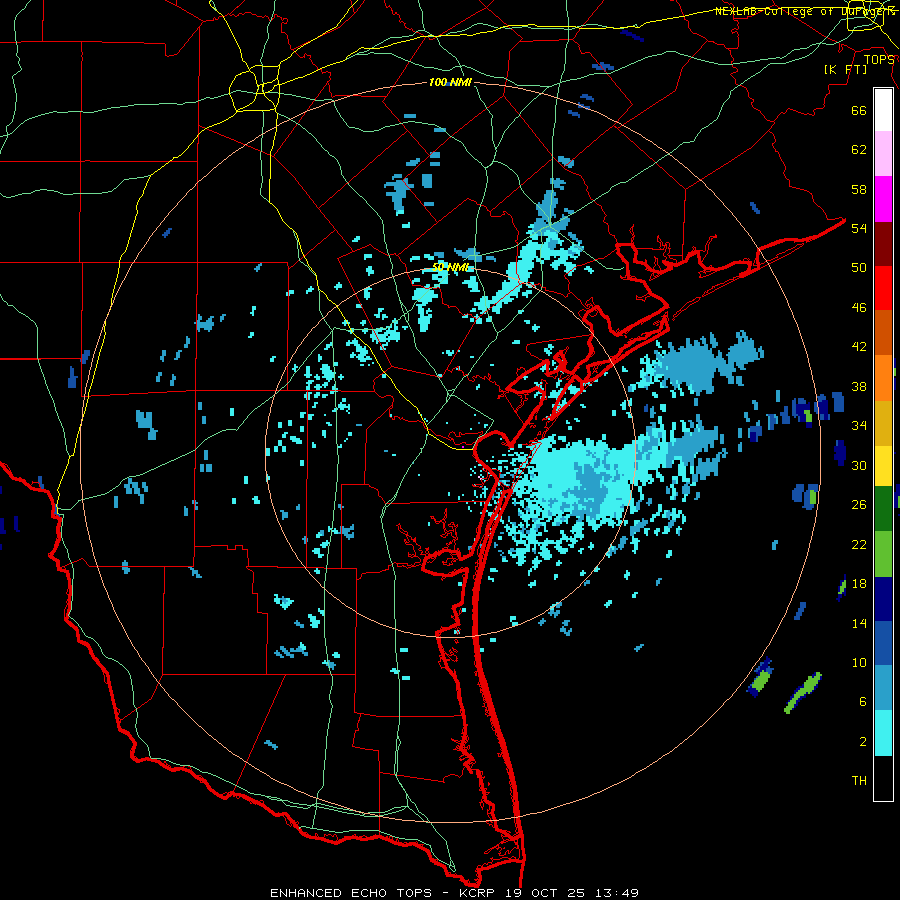Click the gold 38 kft legend band
The width and height of the screenshot is (900, 900).
883,422
